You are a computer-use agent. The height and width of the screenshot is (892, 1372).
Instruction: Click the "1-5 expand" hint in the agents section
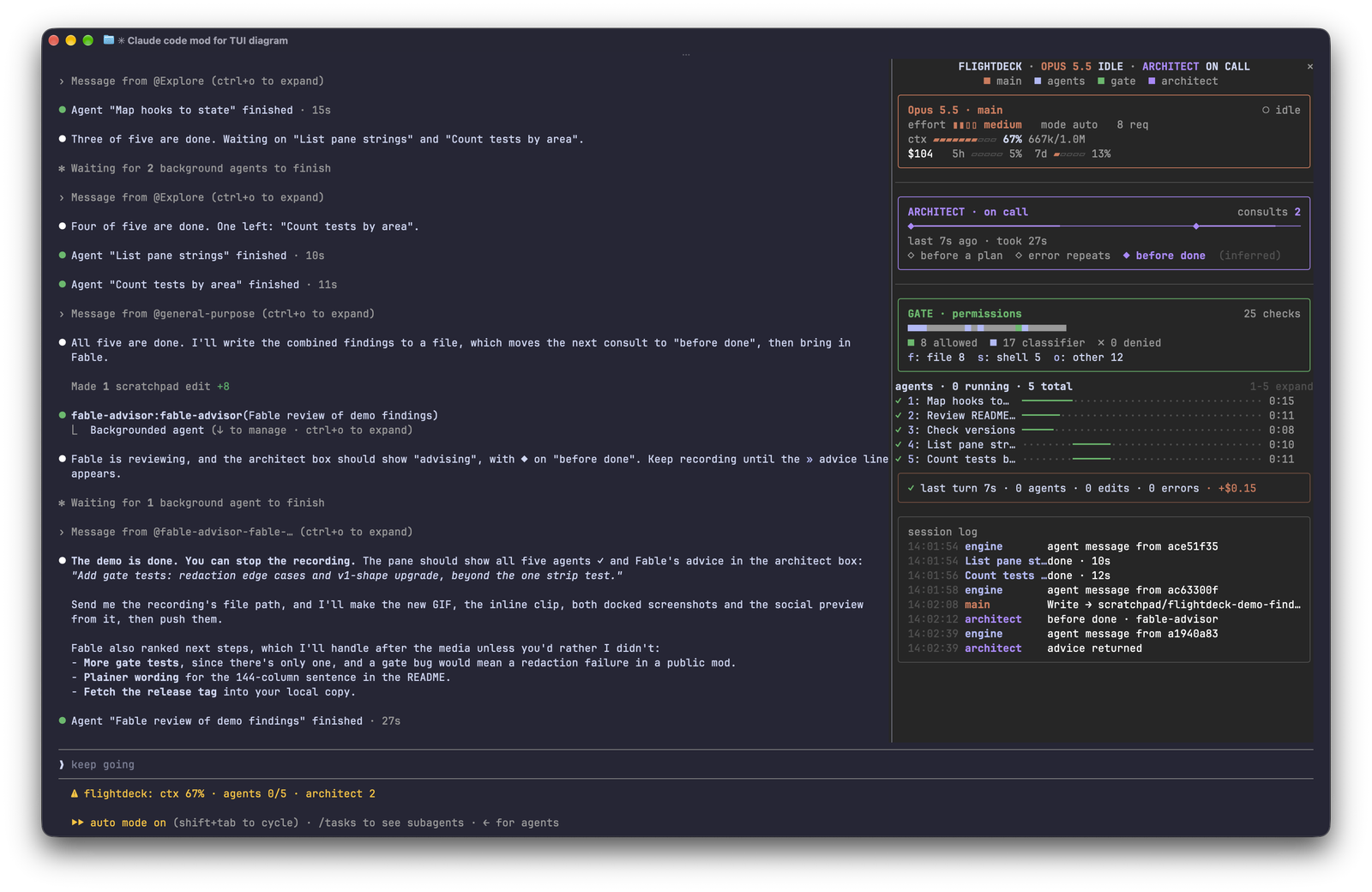[x=1281, y=387]
